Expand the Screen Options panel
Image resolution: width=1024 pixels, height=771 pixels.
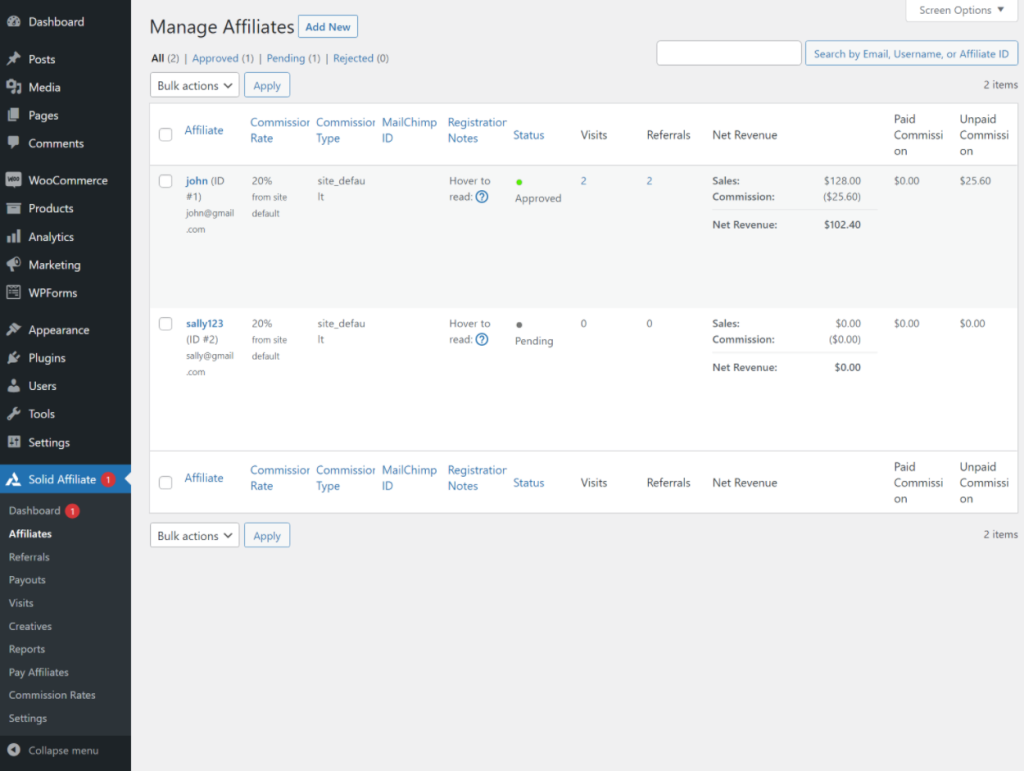[961, 10]
